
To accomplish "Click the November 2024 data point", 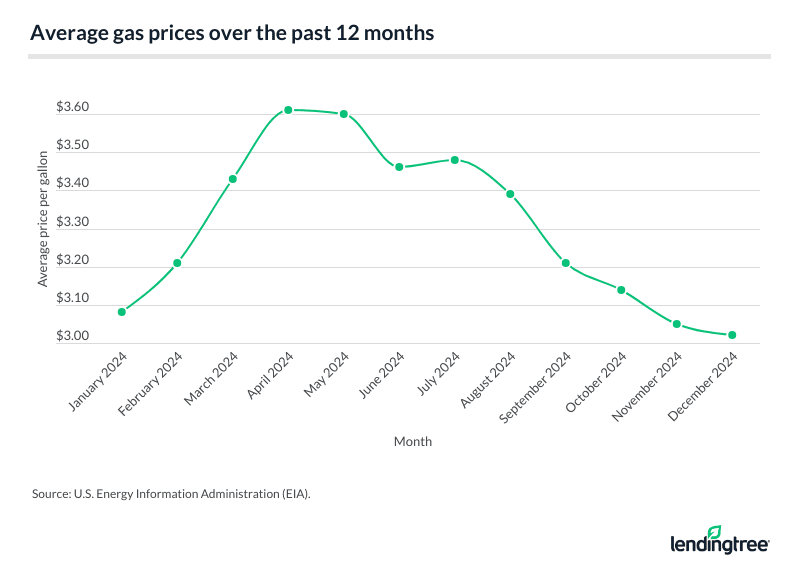I will click(677, 324).
